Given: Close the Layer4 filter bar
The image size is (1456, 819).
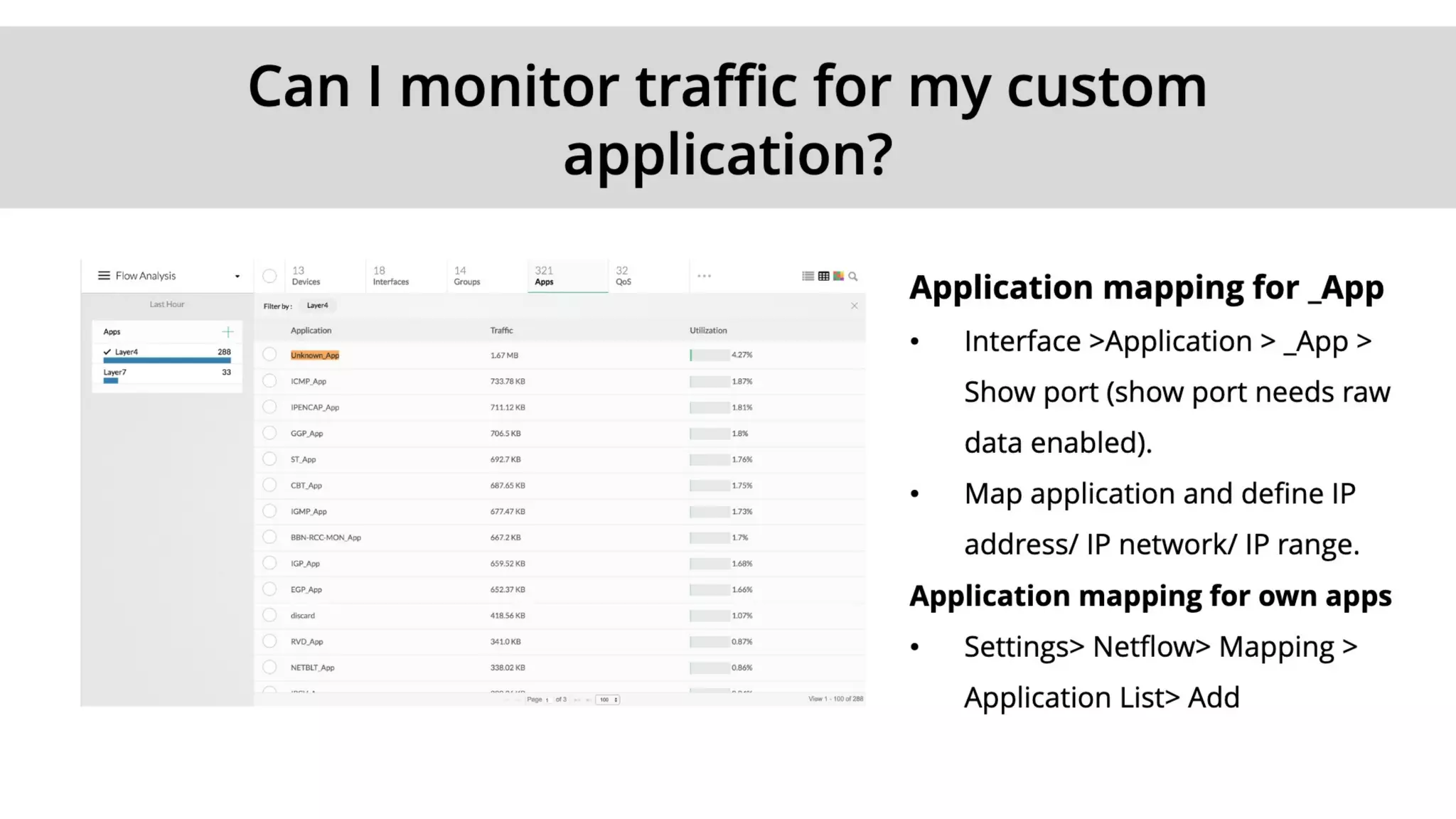Looking at the screenshot, I should 855,306.
